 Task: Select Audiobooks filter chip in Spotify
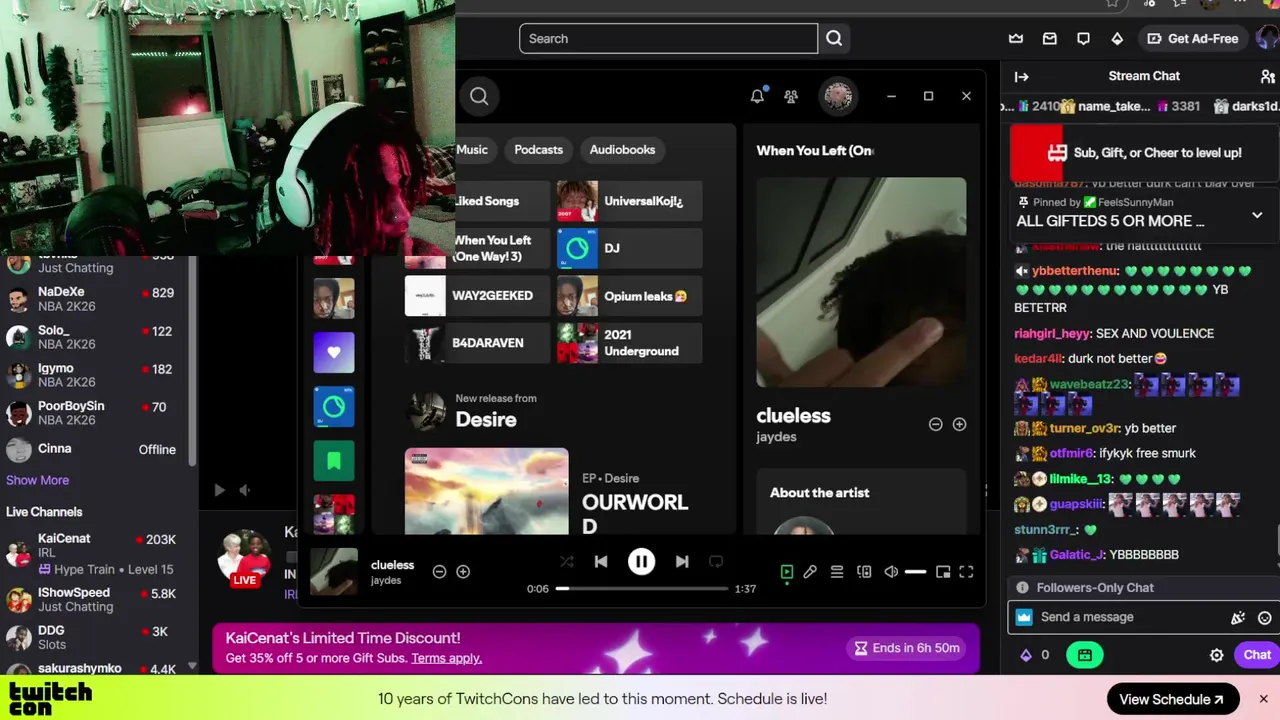coord(622,150)
